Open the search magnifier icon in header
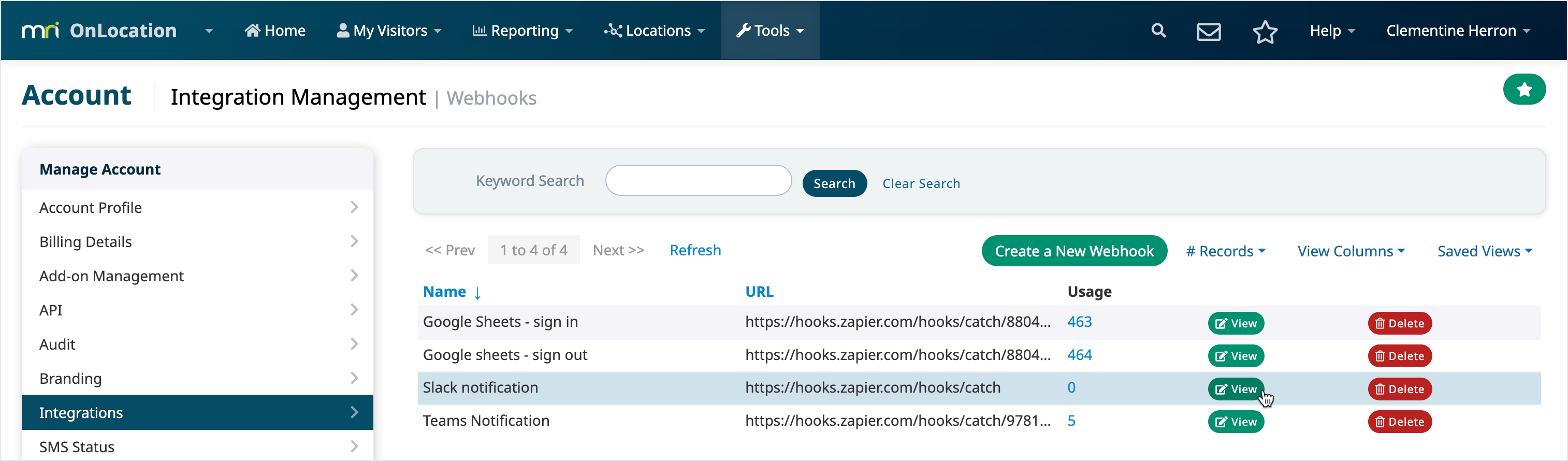1568x461 pixels. (x=1158, y=31)
